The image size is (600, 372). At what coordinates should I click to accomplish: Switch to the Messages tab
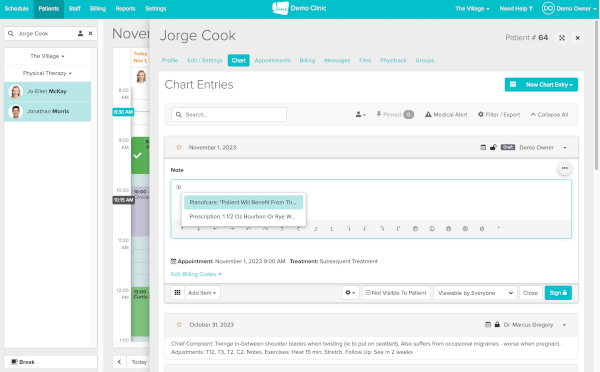[337, 60]
